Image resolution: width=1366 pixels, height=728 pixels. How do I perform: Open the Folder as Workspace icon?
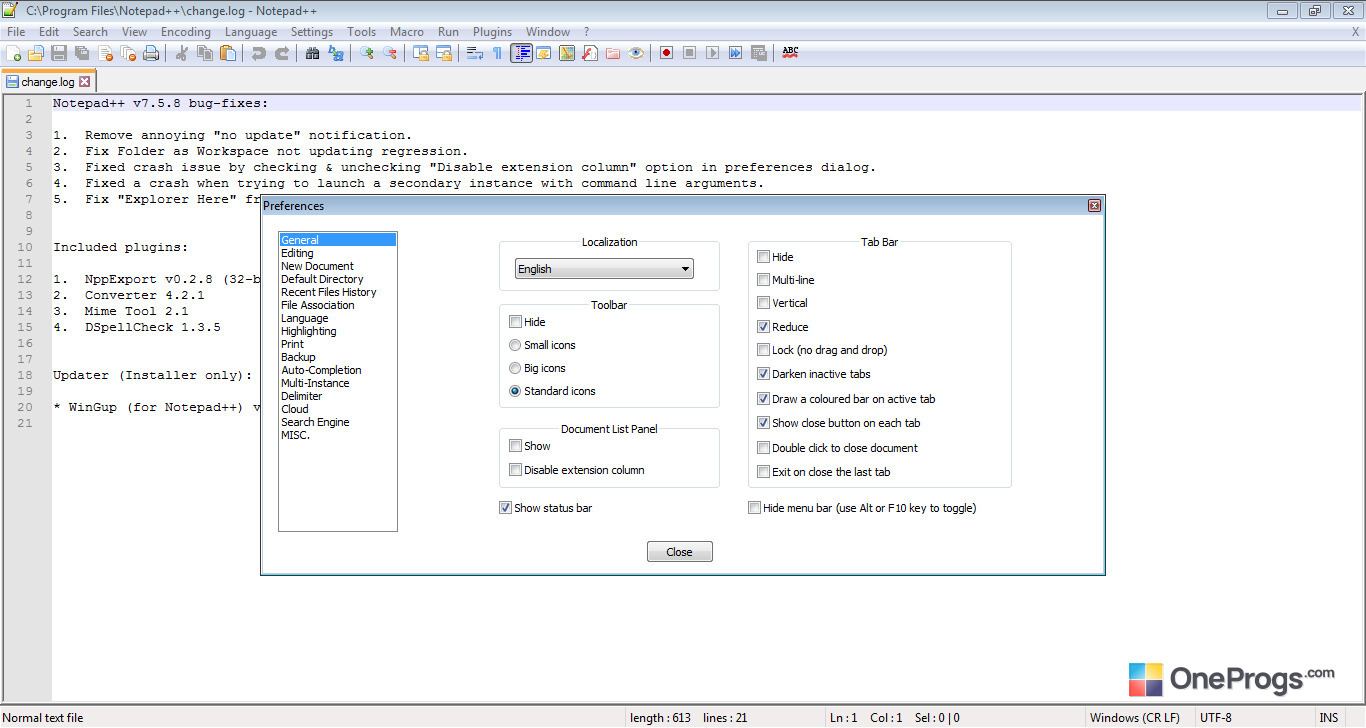613,53
